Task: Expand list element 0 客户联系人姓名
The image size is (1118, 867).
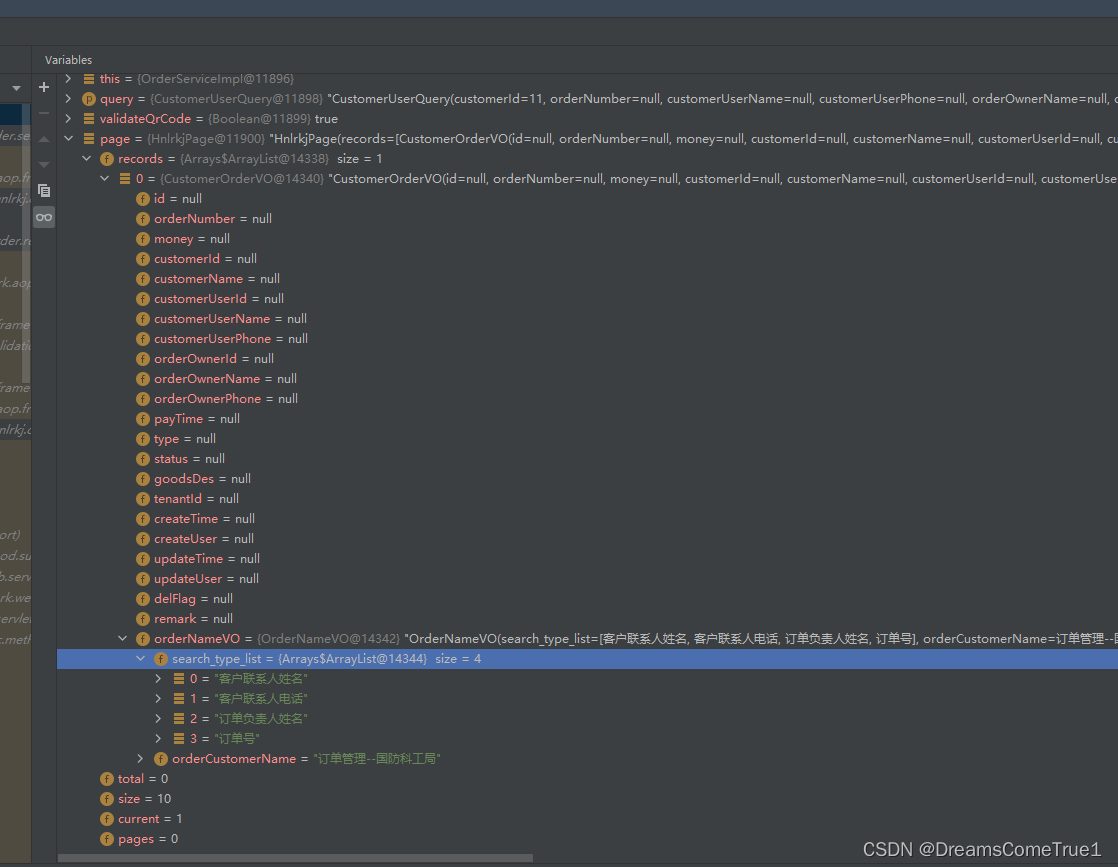Action: tap(158, 679)
